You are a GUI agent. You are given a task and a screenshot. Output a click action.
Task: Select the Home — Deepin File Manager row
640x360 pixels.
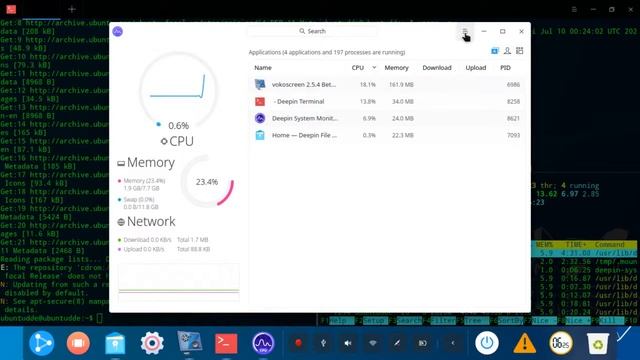(x=387, y=135)
